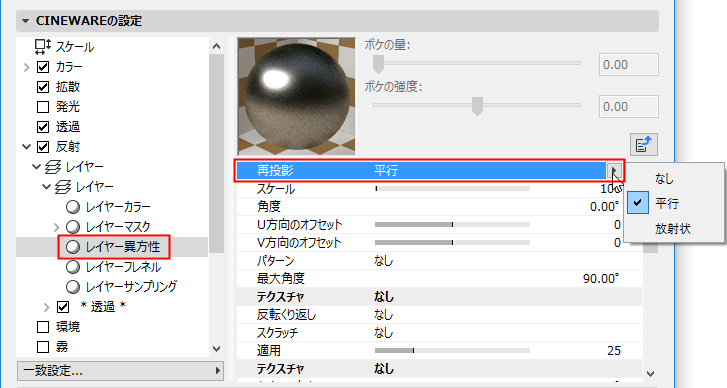The width and height of the screenshot is (727, 388).
Task: Select the 反転くり返し parameter row
Action: pyautogui.click(x=439, y=315)
